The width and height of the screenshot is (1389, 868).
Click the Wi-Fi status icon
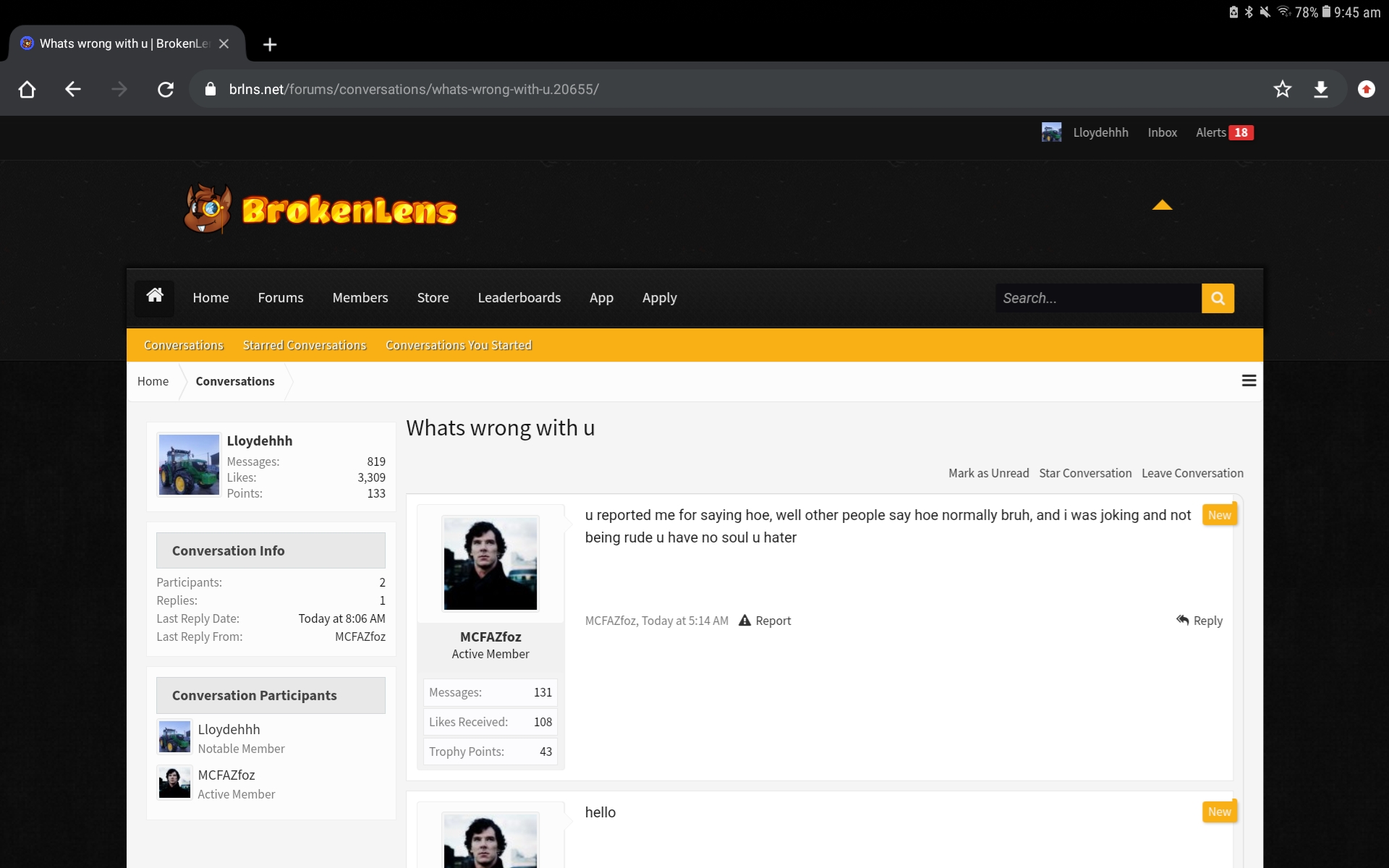[1284, 12]
